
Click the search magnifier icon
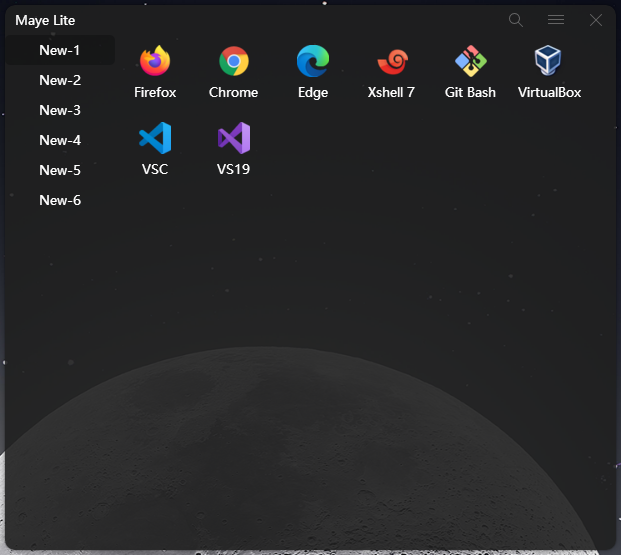pyautogui.click(x=516, y=20)
